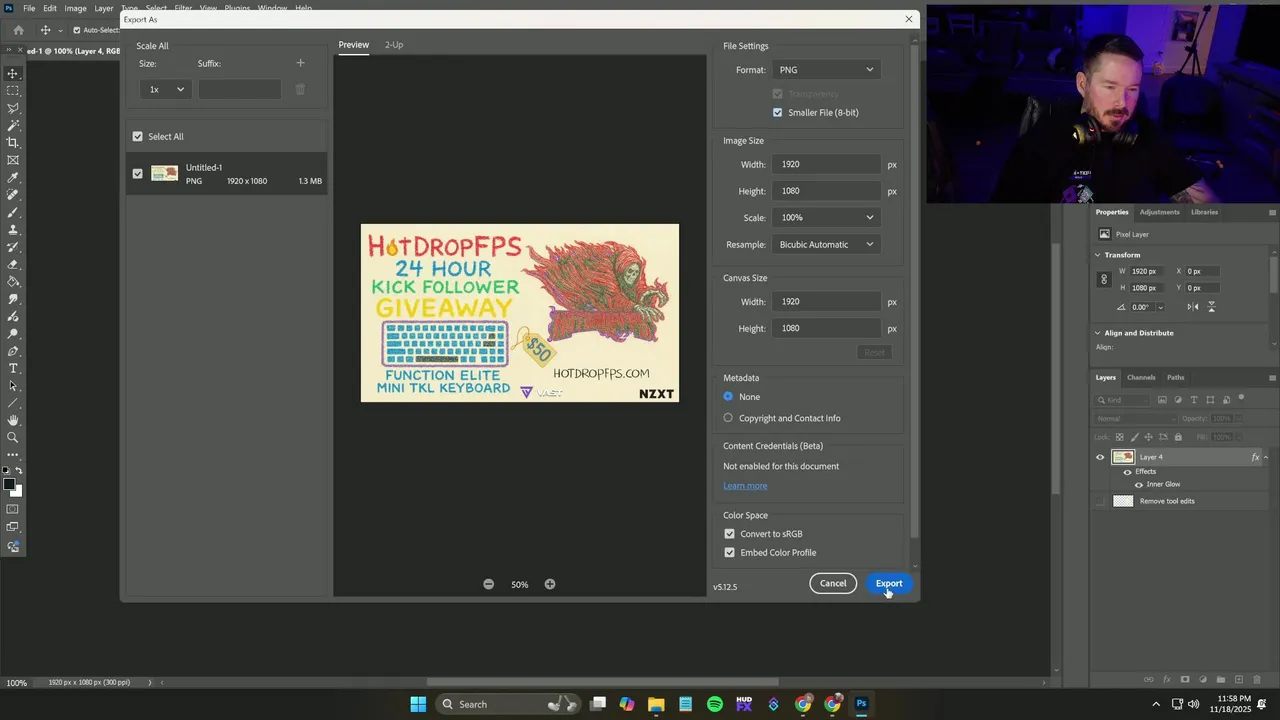1280x720 pixels.
Task: Choose the Pen tool
Action: [13, 351]
